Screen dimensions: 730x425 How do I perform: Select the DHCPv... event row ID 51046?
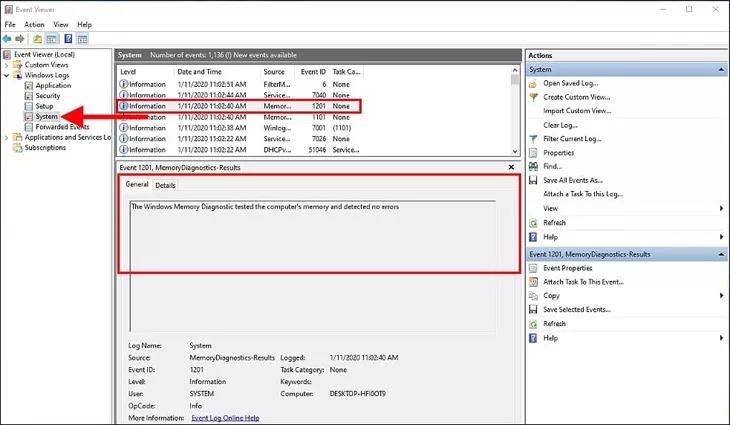pyautogui.click(x=239, y=150)
